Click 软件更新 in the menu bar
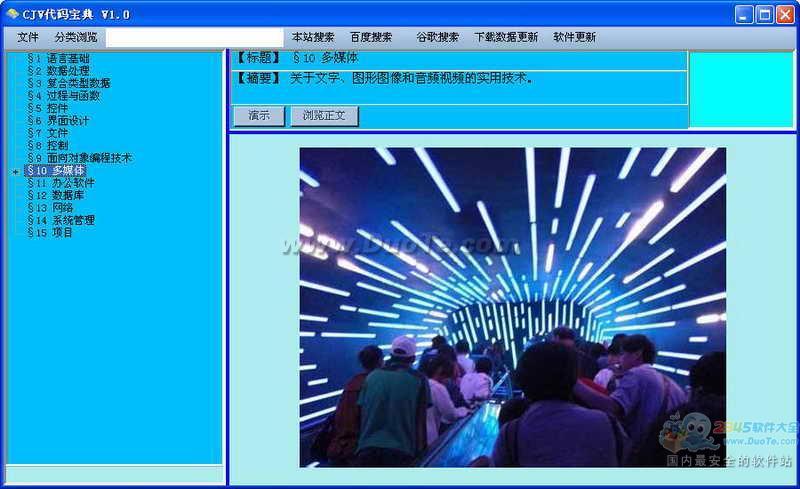Viewport: 800px width, 489px height. 575,37
